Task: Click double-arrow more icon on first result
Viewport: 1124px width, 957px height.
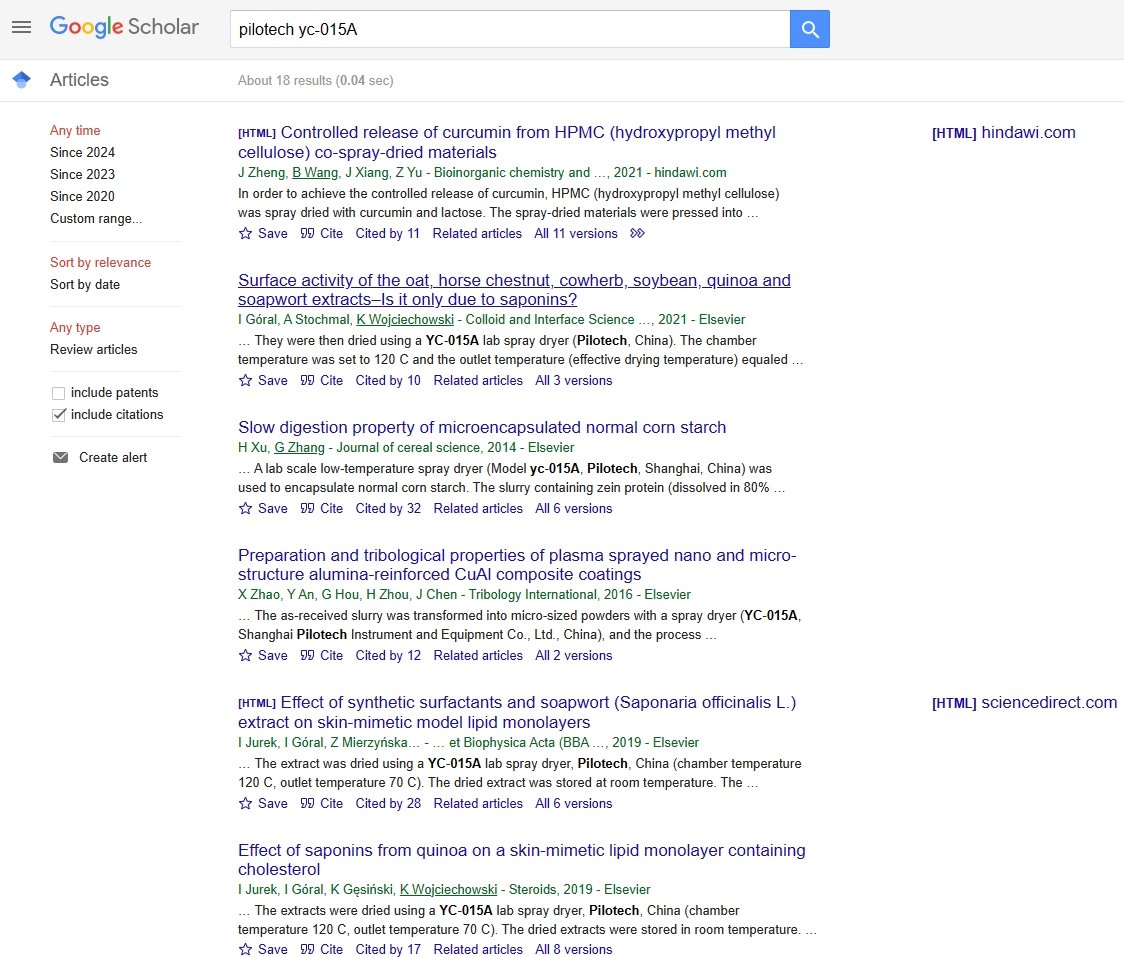Action: (637, 233)
